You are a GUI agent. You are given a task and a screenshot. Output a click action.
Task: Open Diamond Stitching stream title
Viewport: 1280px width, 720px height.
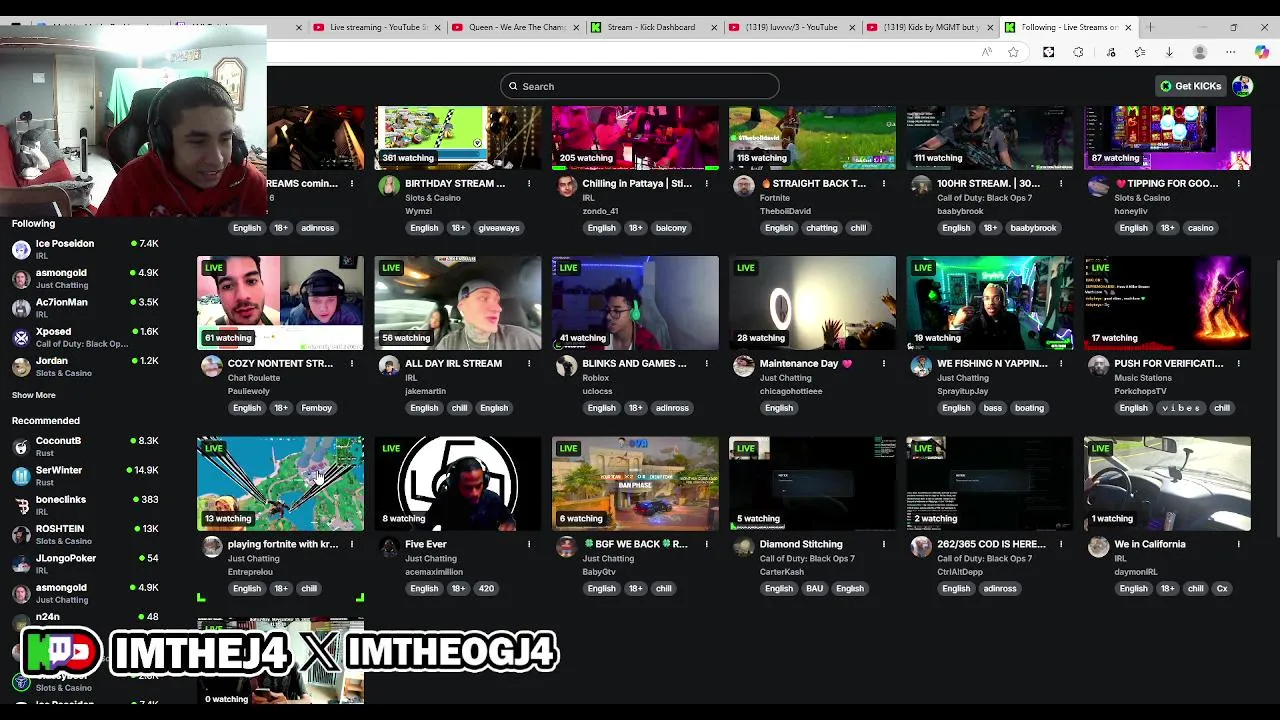[x=801, y=544]
